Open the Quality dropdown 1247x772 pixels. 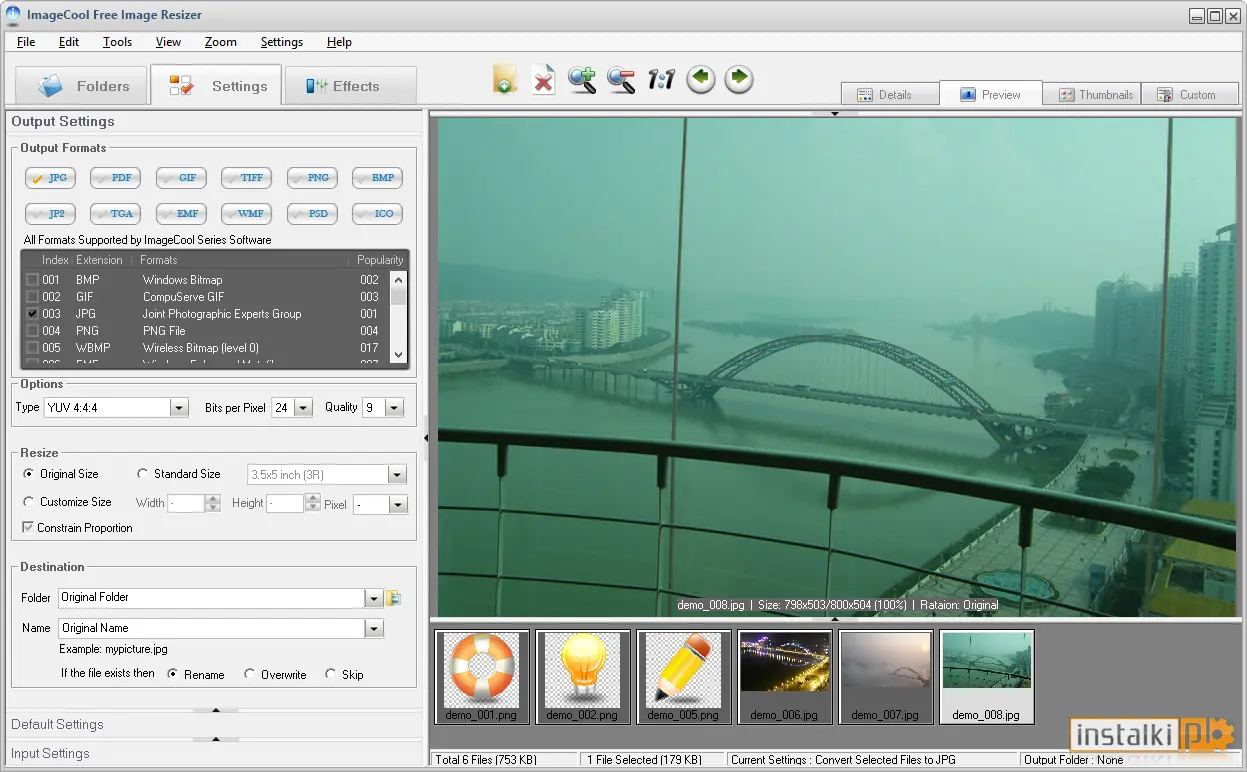[394, 408]
